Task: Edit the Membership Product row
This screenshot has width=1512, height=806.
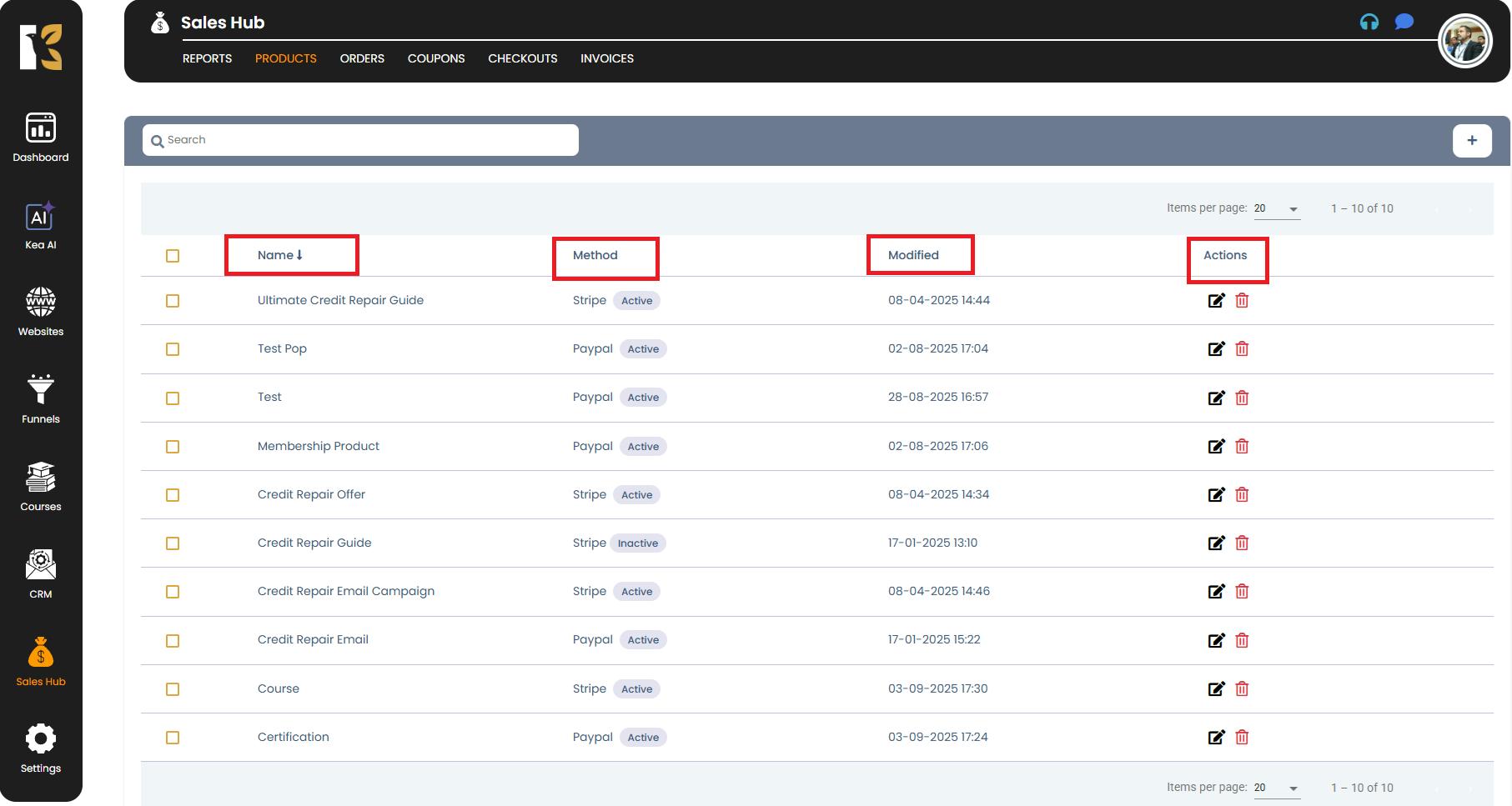Action: tap(1216, 447)
